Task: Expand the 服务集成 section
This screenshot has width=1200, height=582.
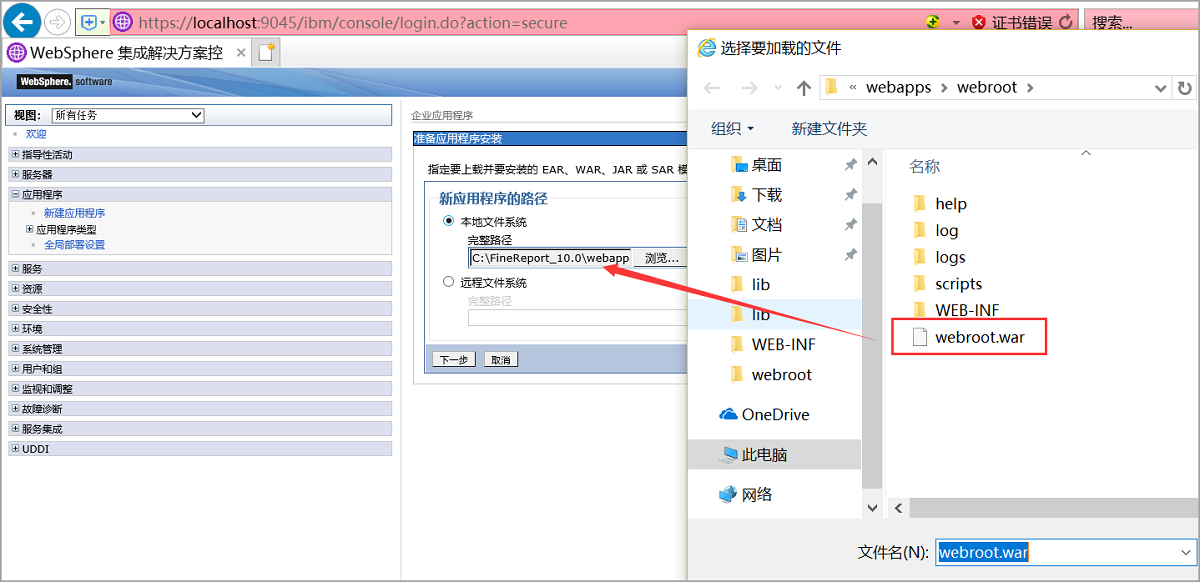Action: [14, 429]
